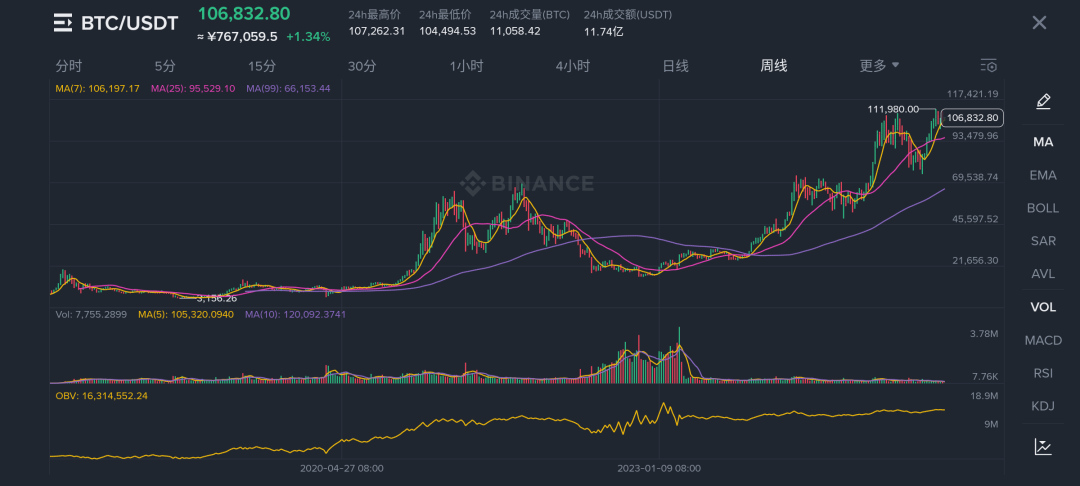
Task: Select the 4小时 timeframe
Action: coord(572,66)
